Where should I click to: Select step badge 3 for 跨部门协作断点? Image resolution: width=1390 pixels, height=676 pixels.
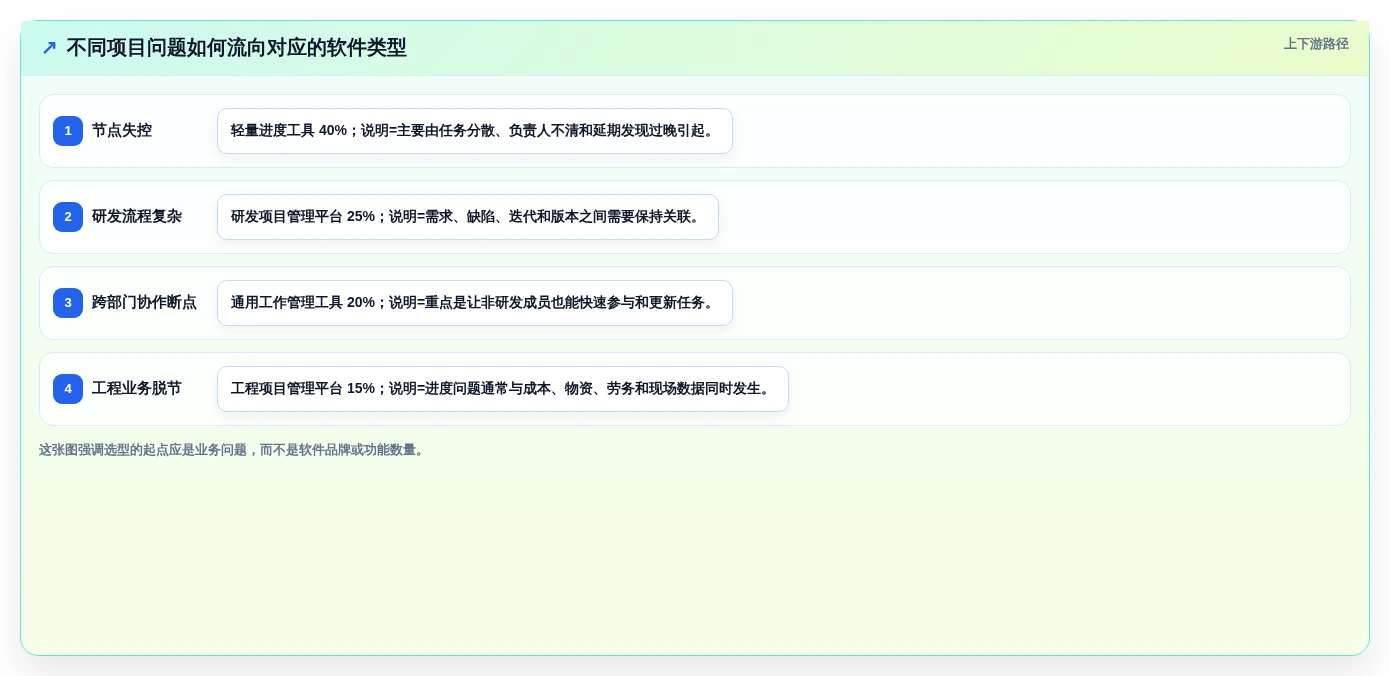click(68, 303)
